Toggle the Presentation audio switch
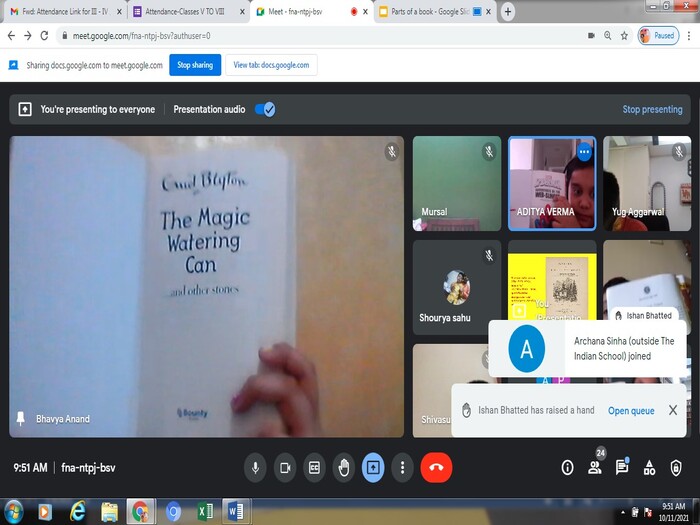This screenshot has height=525, width=700. pyautogui.click(x=265, y=109)
